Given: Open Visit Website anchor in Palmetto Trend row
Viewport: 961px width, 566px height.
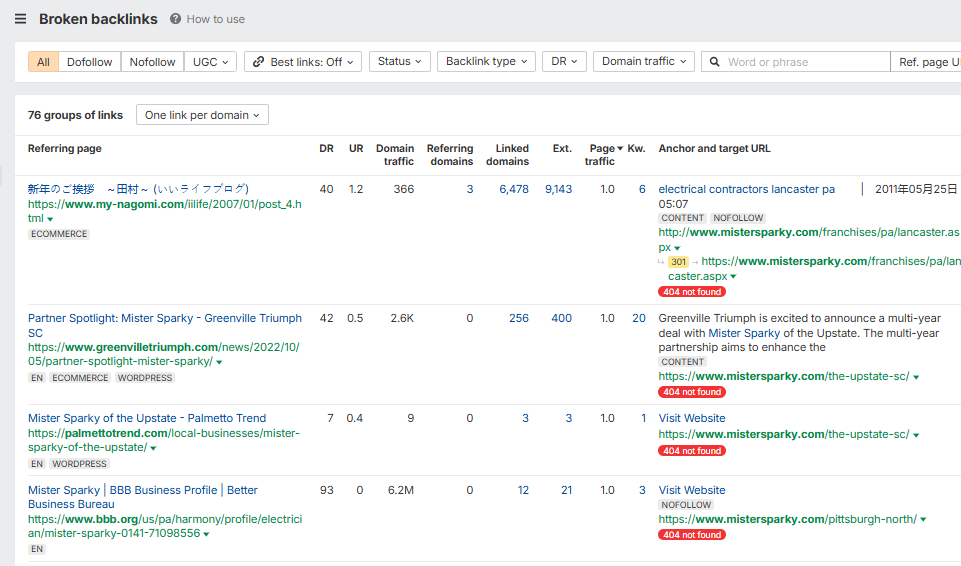Looking at the screenshot, I should point(692,418).
